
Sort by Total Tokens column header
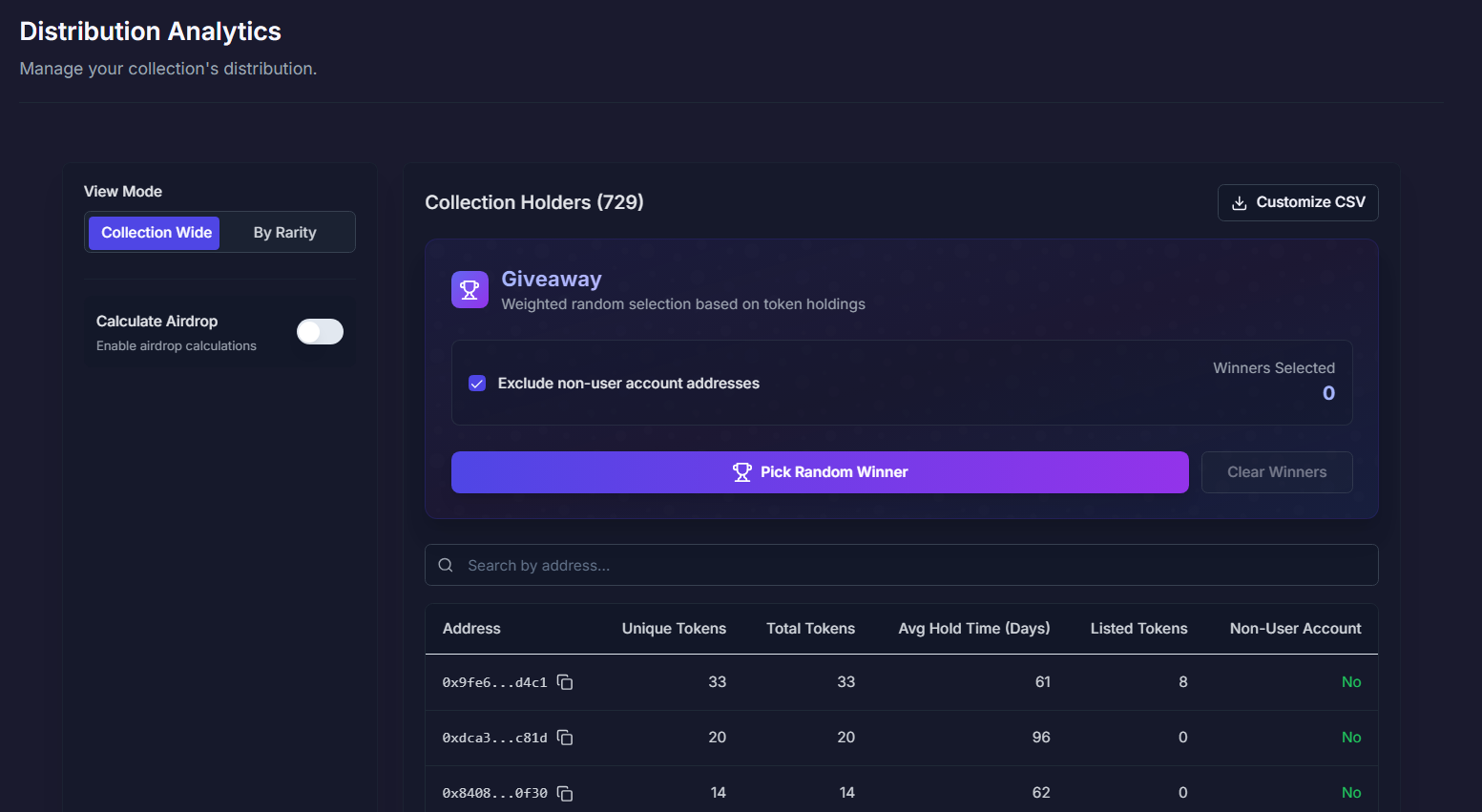(x=810, y=629)
